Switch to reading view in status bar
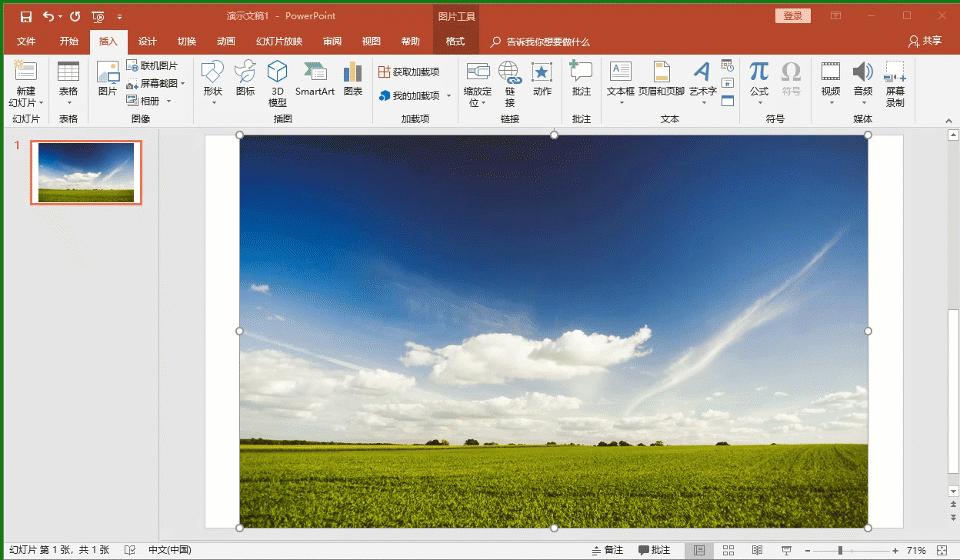The width and height of the screenshot is (960, 560). [x=756, y=550]
